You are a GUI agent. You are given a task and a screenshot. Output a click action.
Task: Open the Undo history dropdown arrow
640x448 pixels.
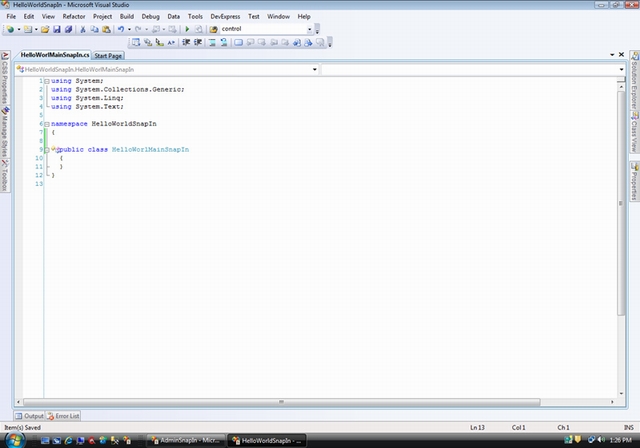[x=129, y=29]
